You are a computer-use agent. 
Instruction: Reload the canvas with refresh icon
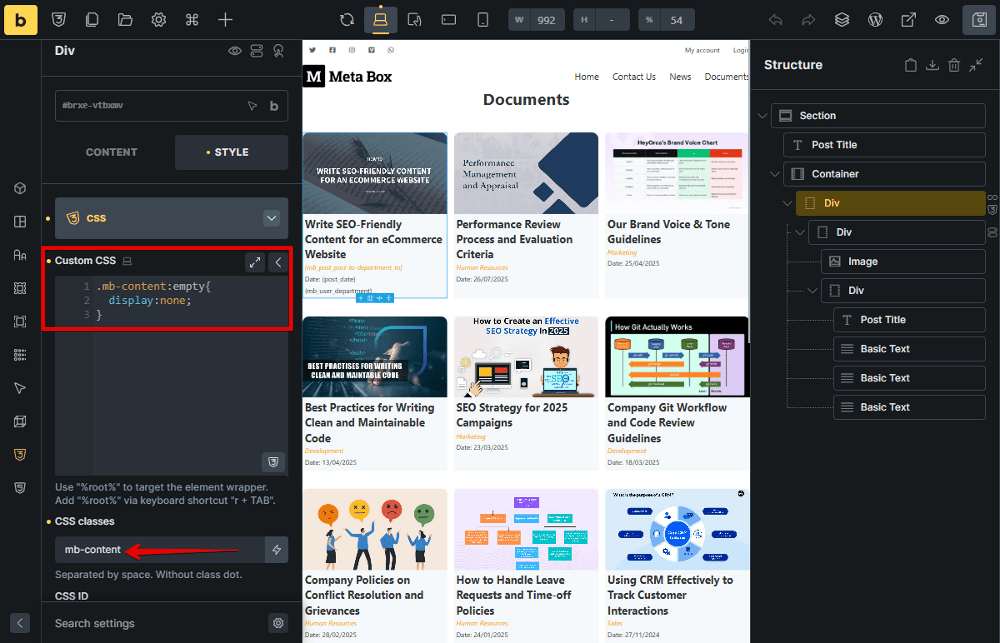(347, 19)
